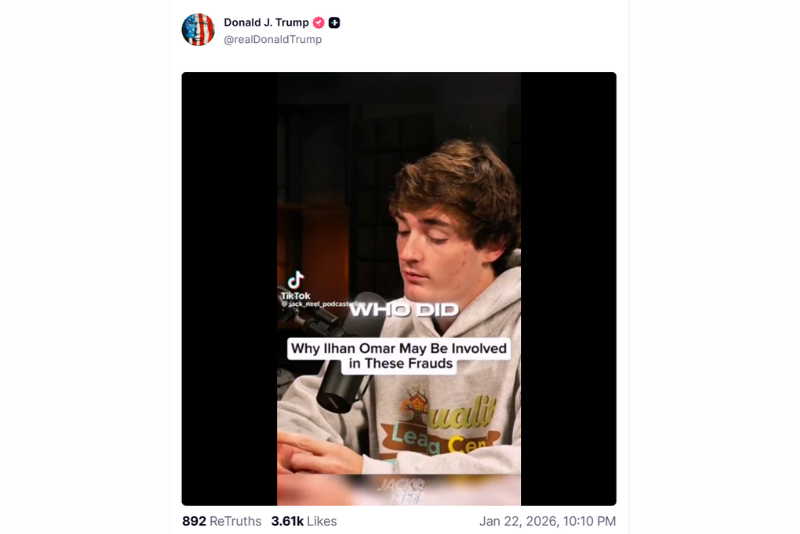Click the ReTruths label text
Image resolution: width=800 pixels, height=534 pixels.
(x=235, y=521)
